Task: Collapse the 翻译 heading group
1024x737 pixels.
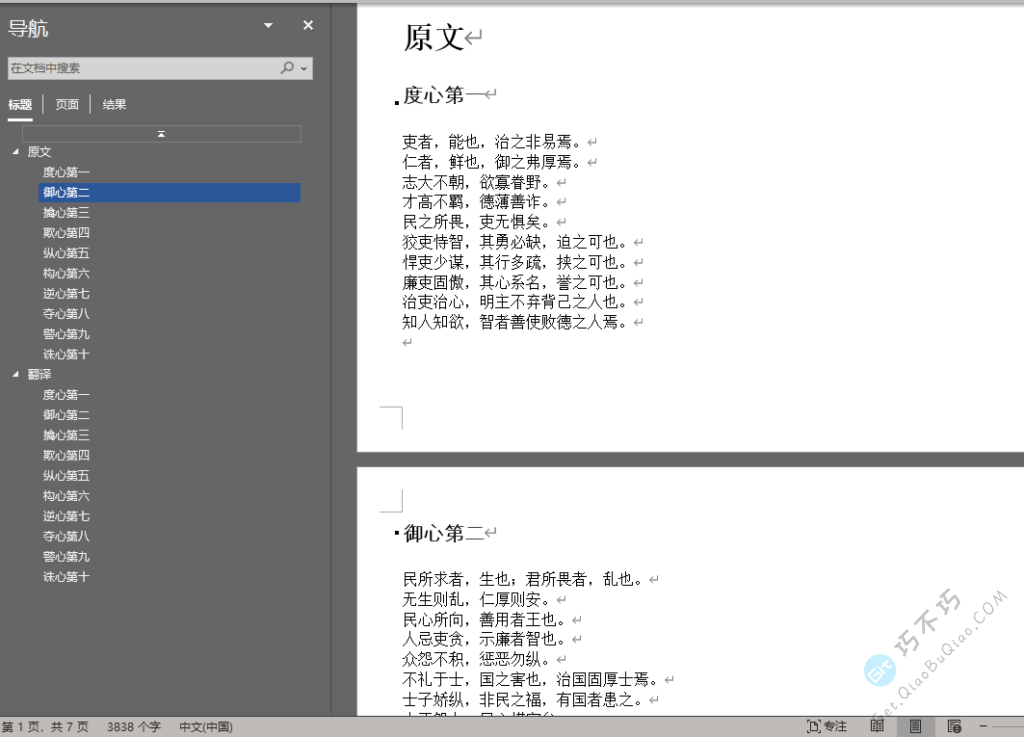Action: pos(14,373)
